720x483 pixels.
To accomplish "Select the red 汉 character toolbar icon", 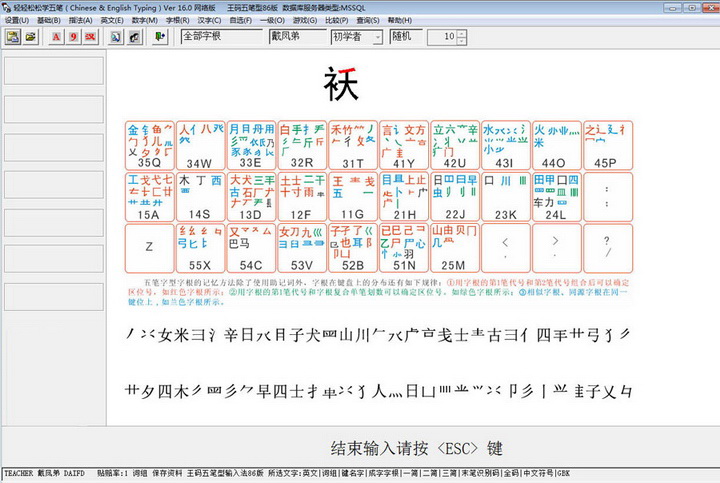I will point(90,37).
